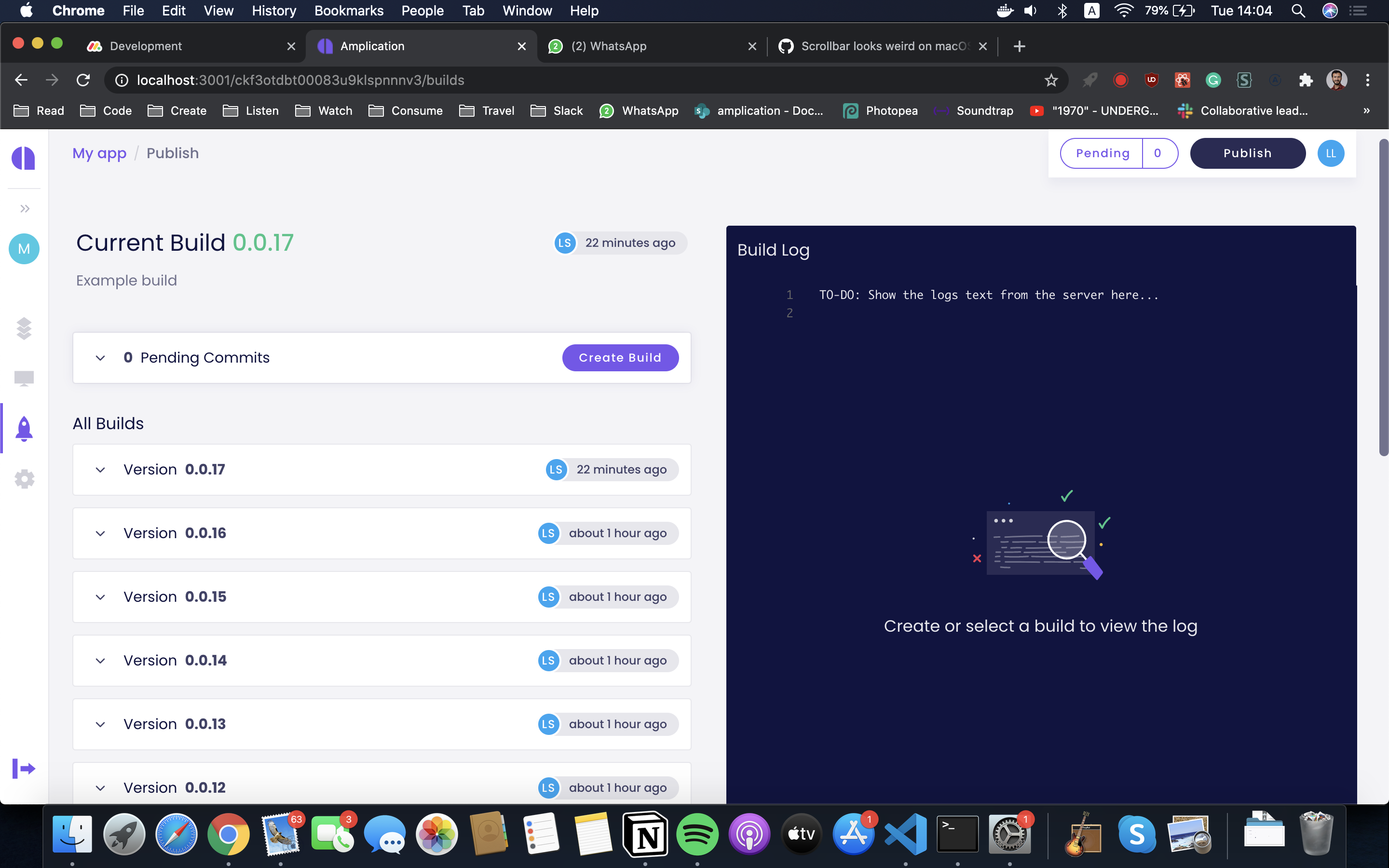
Task: Click the Amplication logo in sidebar
Action: 24,158
